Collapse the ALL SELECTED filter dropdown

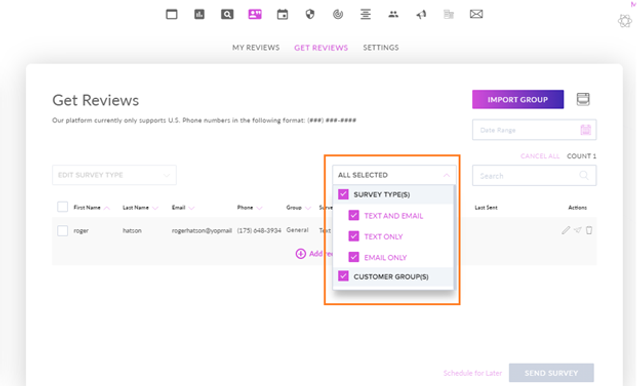[394, 175]
